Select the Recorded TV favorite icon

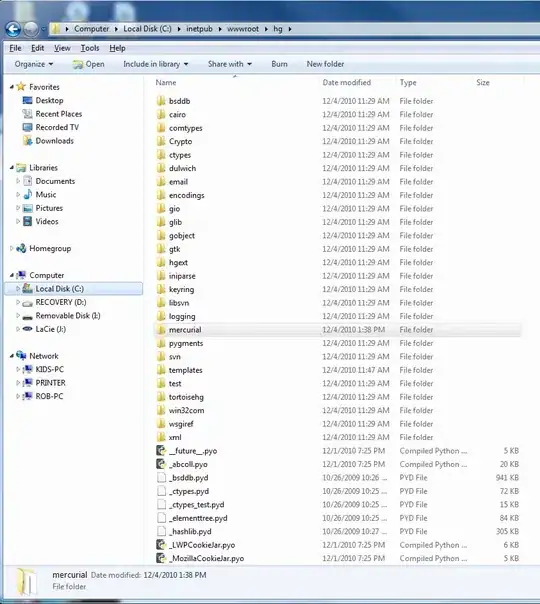coord(27,128)
